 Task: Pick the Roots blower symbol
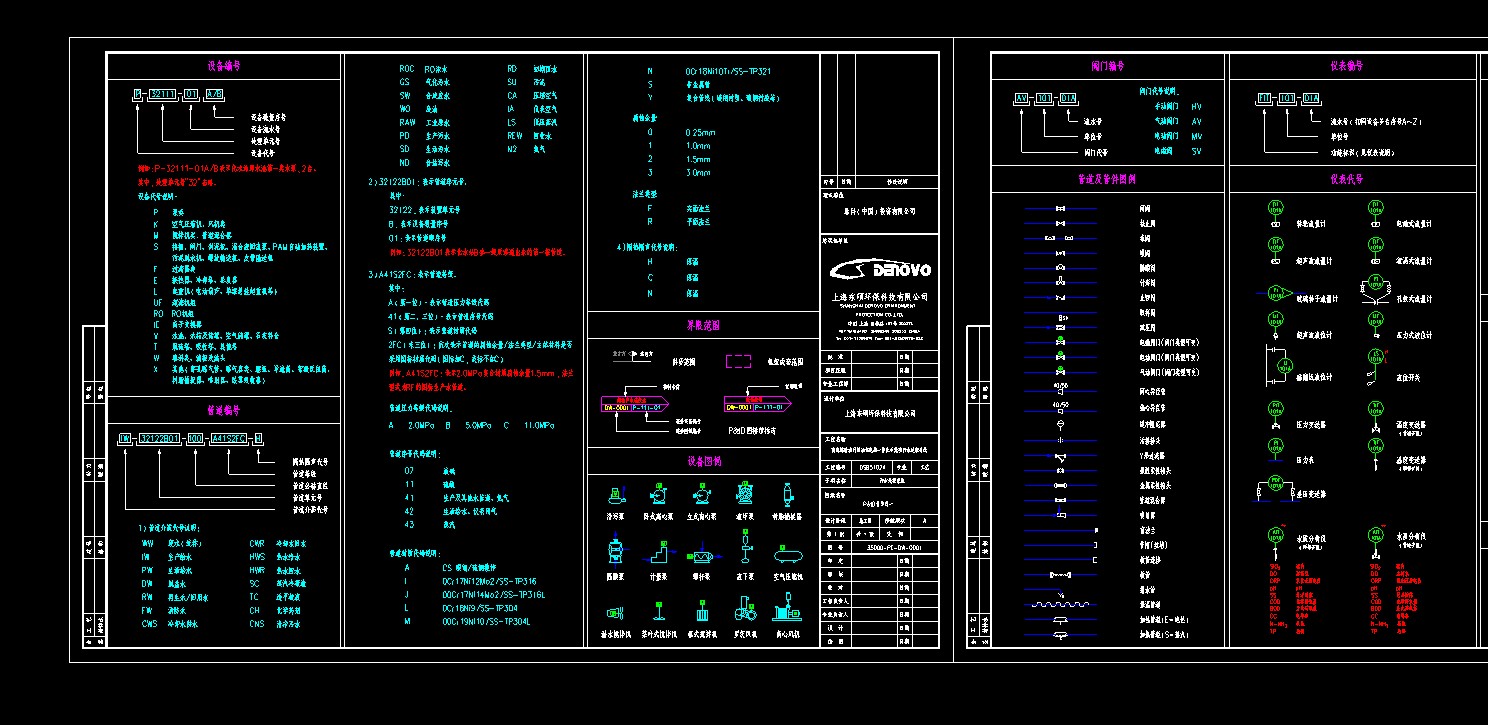pyautogui.click(x=746, y=608)
